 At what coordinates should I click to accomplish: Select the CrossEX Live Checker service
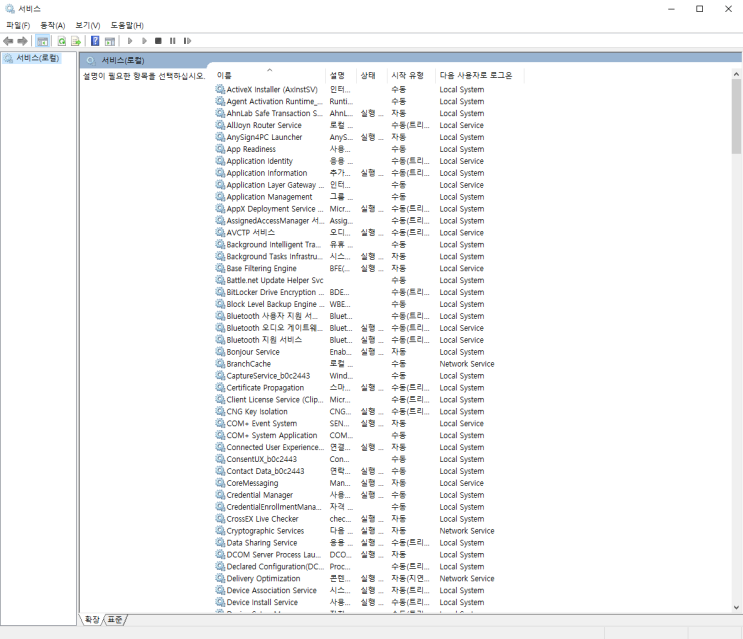click(369, 519)
